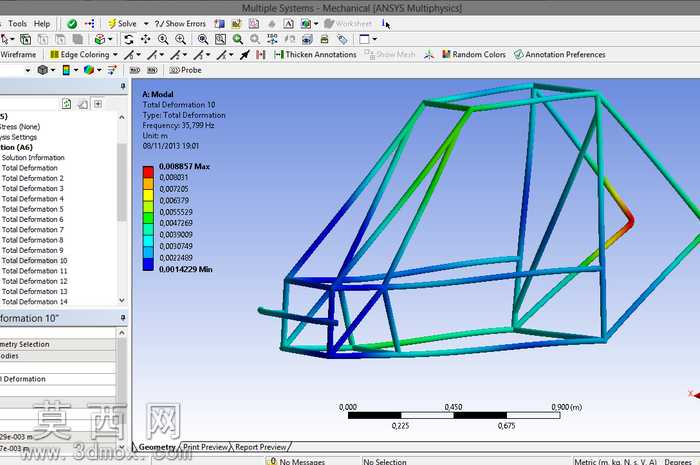The height and width of the screenshot is (465, 700).
Task: Click the selection filter dots icon
Action: coord(89,24)
